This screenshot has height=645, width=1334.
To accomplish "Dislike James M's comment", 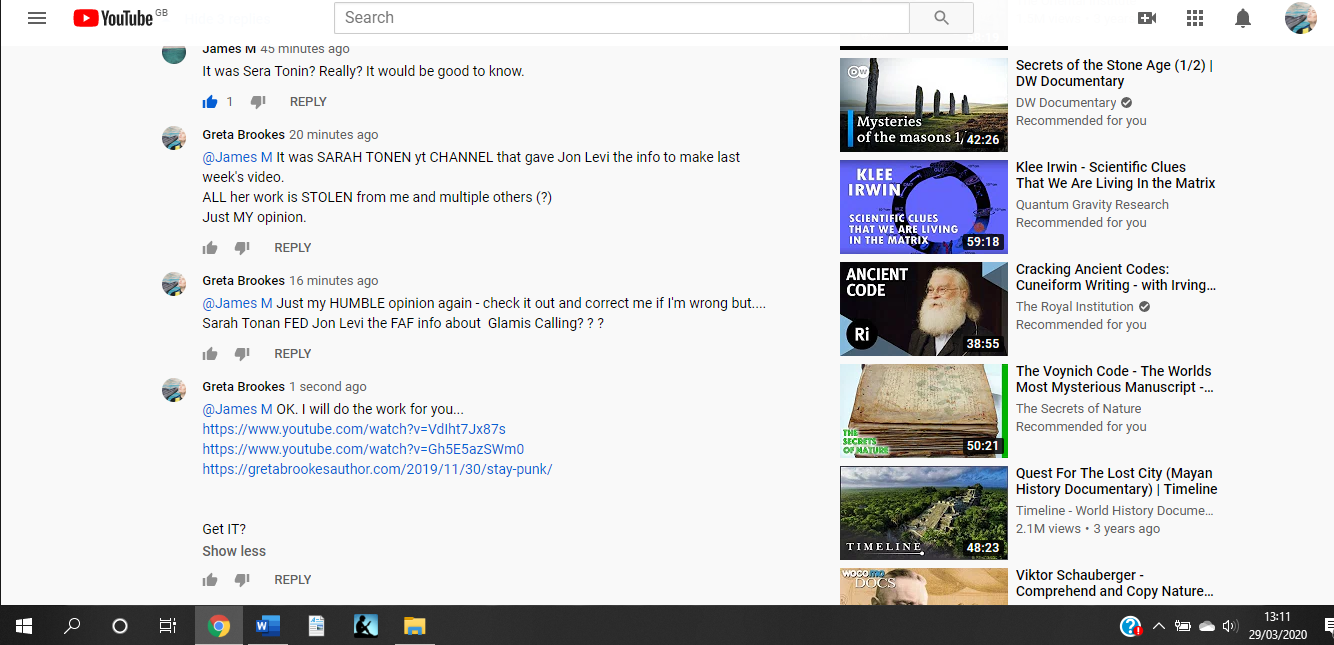I will [x=258, y=102].
